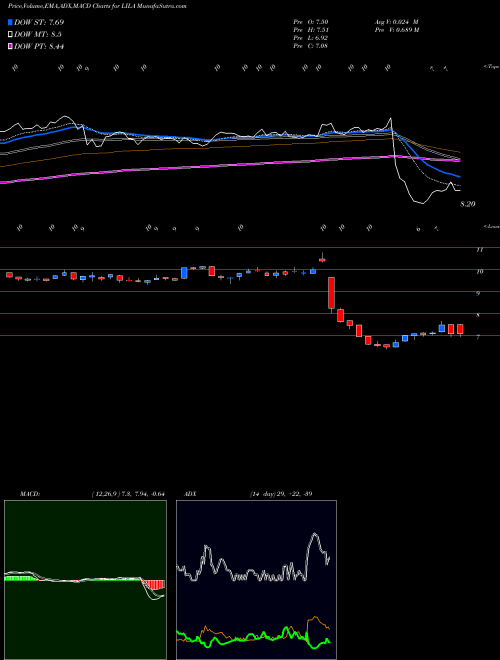Viewport: 500px width, 660px height.
Task: Click the 'Avg V: 0.024 M' volume text
Action: point(396,22)
